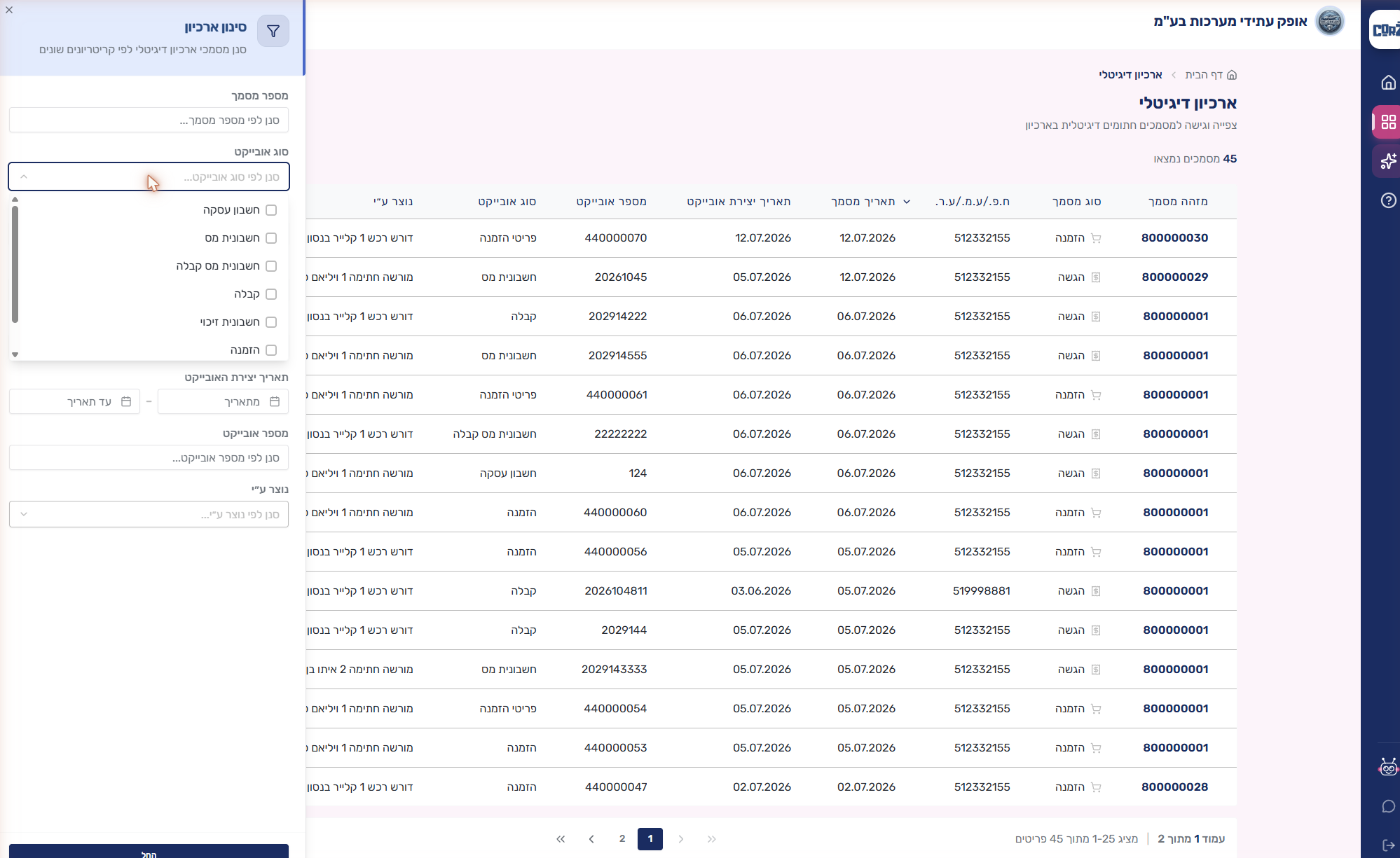
Task: Go to page 2
Action: click(622, 839)
